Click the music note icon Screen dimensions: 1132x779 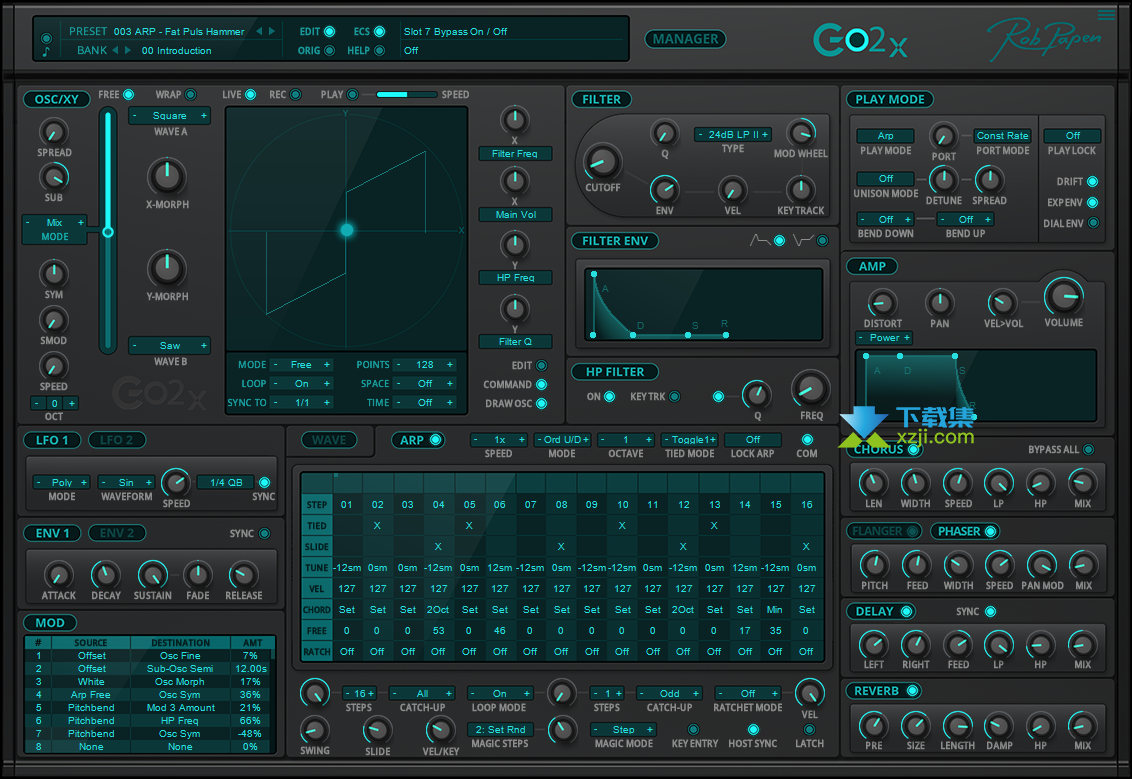[x=46, y=51]
